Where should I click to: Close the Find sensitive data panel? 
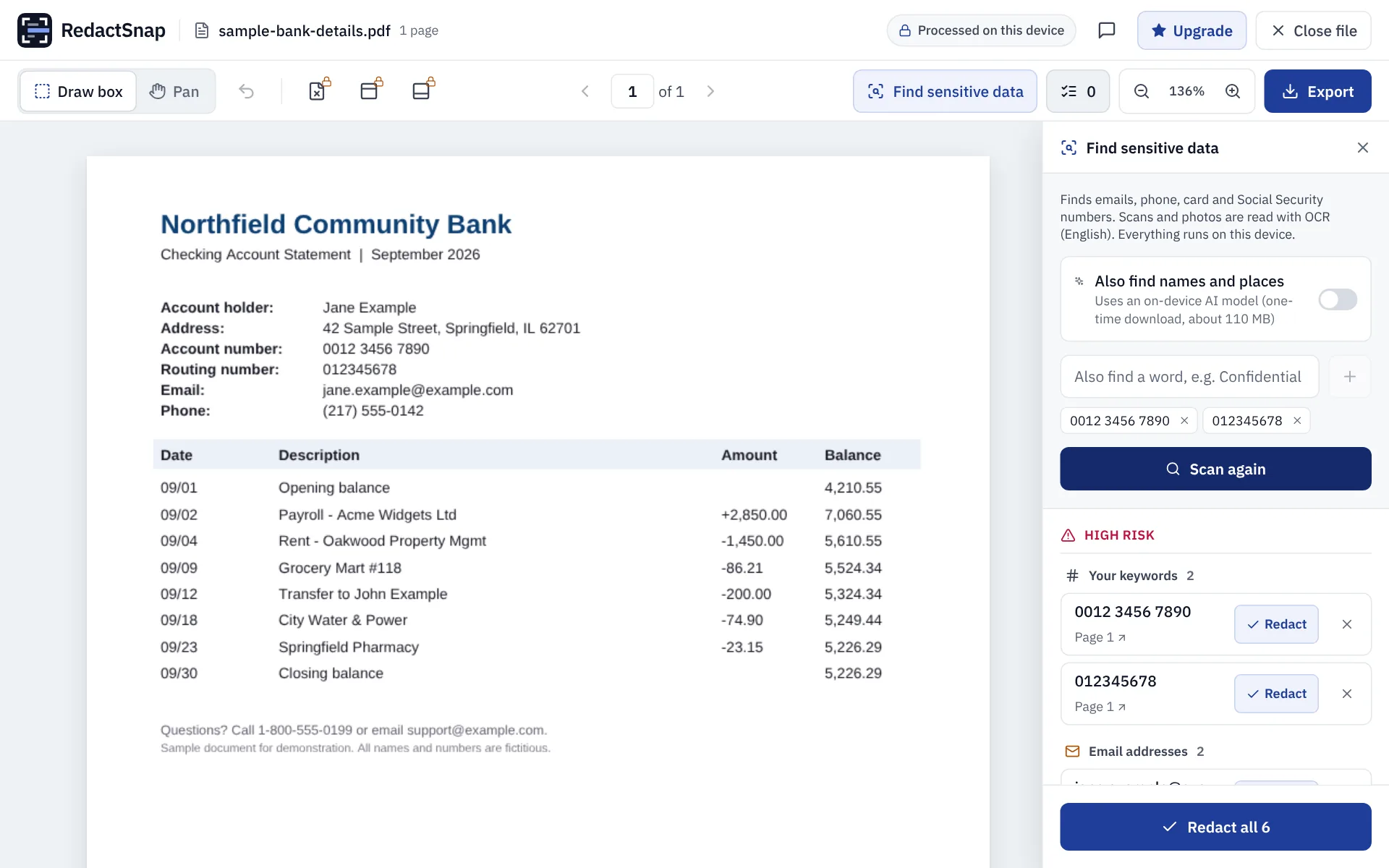1363,148
